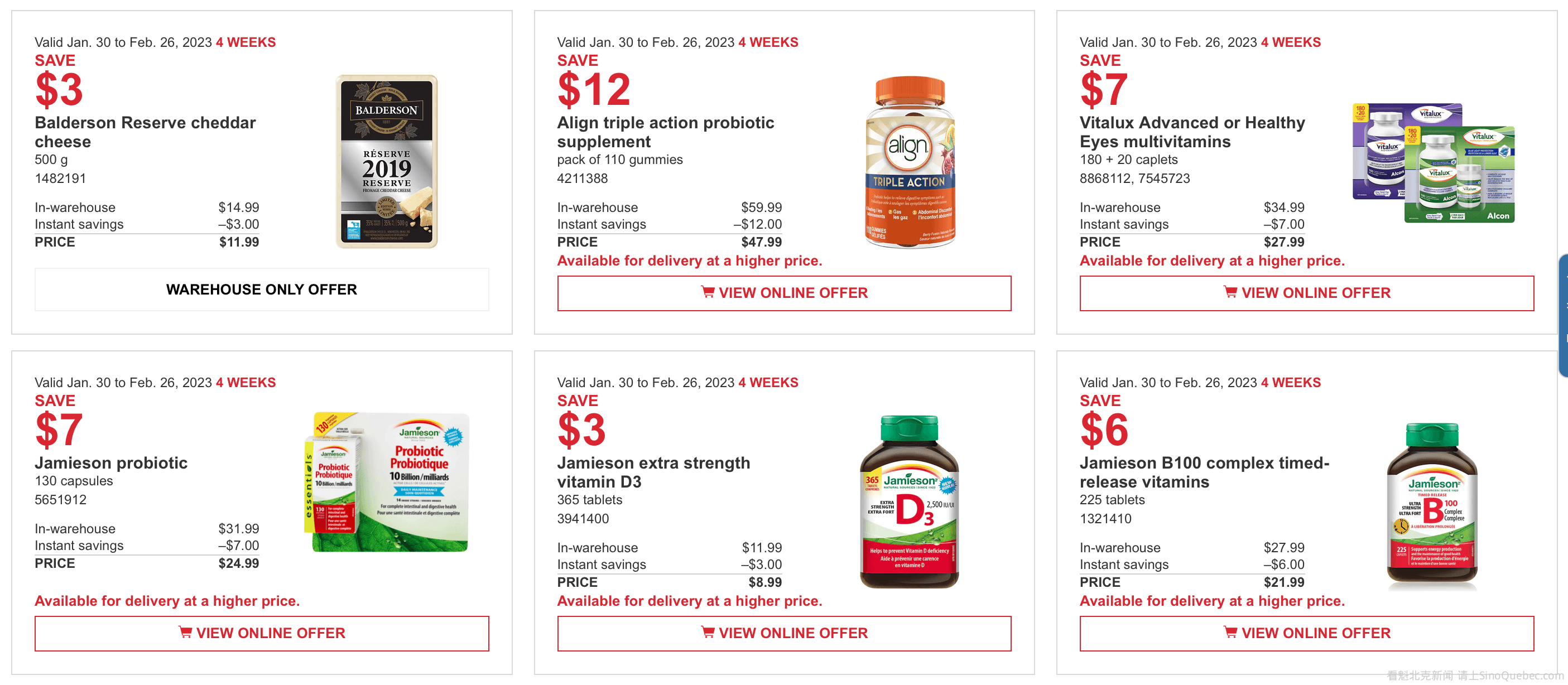This screenshot has height=685, width=1568.
Task: Click the Jamieson B100 complex timed-release vitamins title
Action: [x=1204, y=472]
